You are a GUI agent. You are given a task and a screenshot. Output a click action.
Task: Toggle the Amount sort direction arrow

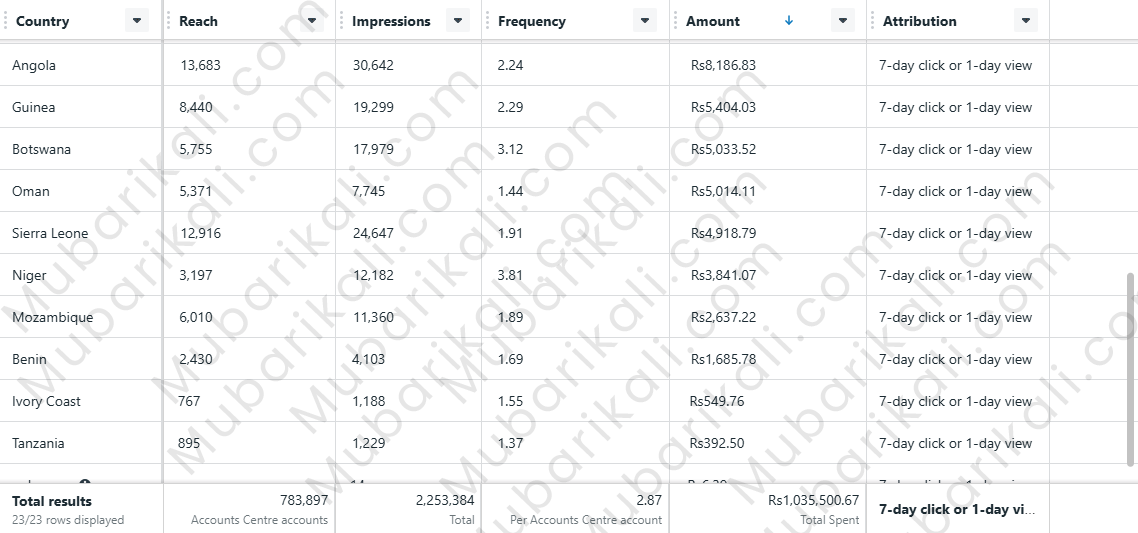click(789, 21)
